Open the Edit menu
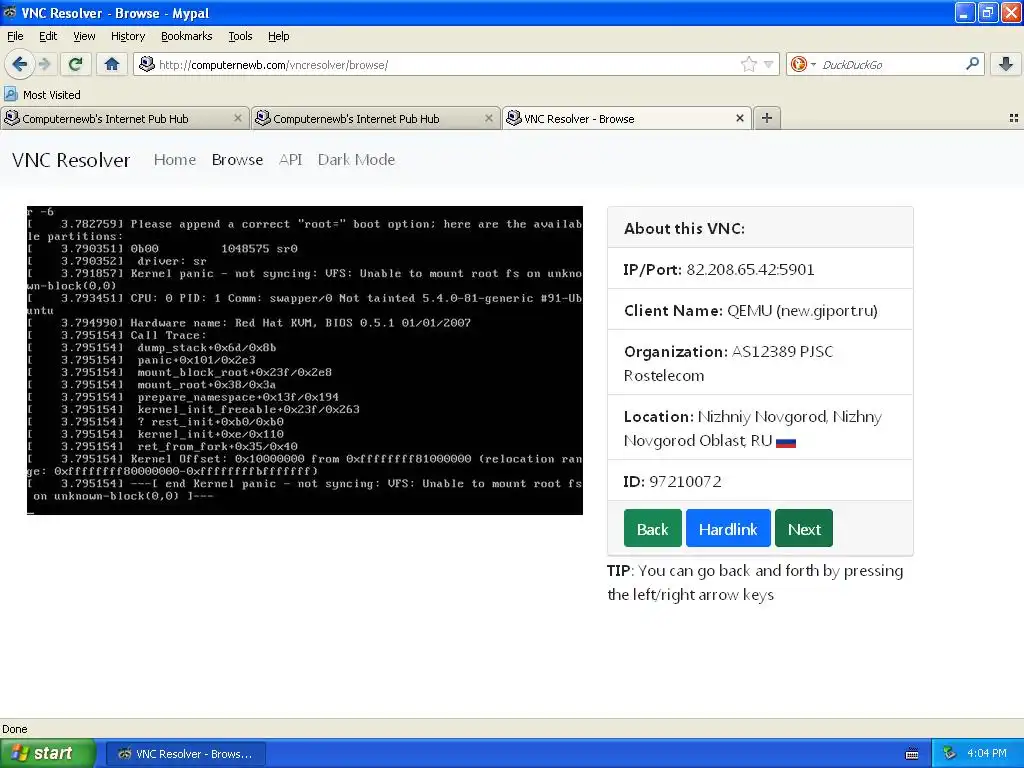 [48, 36]
